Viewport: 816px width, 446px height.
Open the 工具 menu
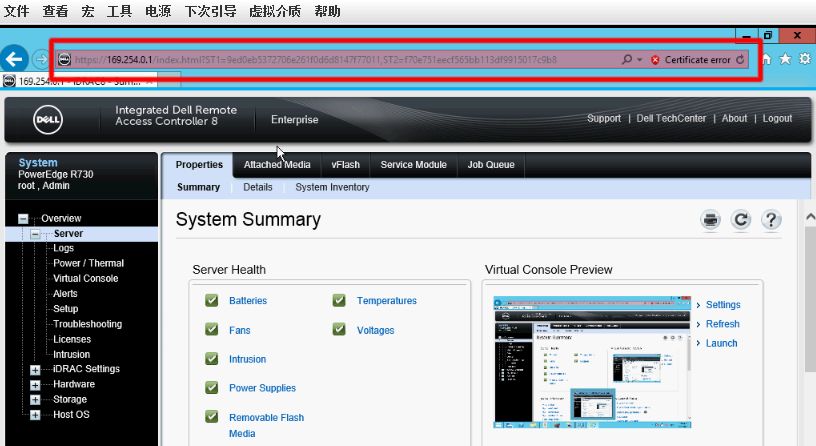coord(119,11)
